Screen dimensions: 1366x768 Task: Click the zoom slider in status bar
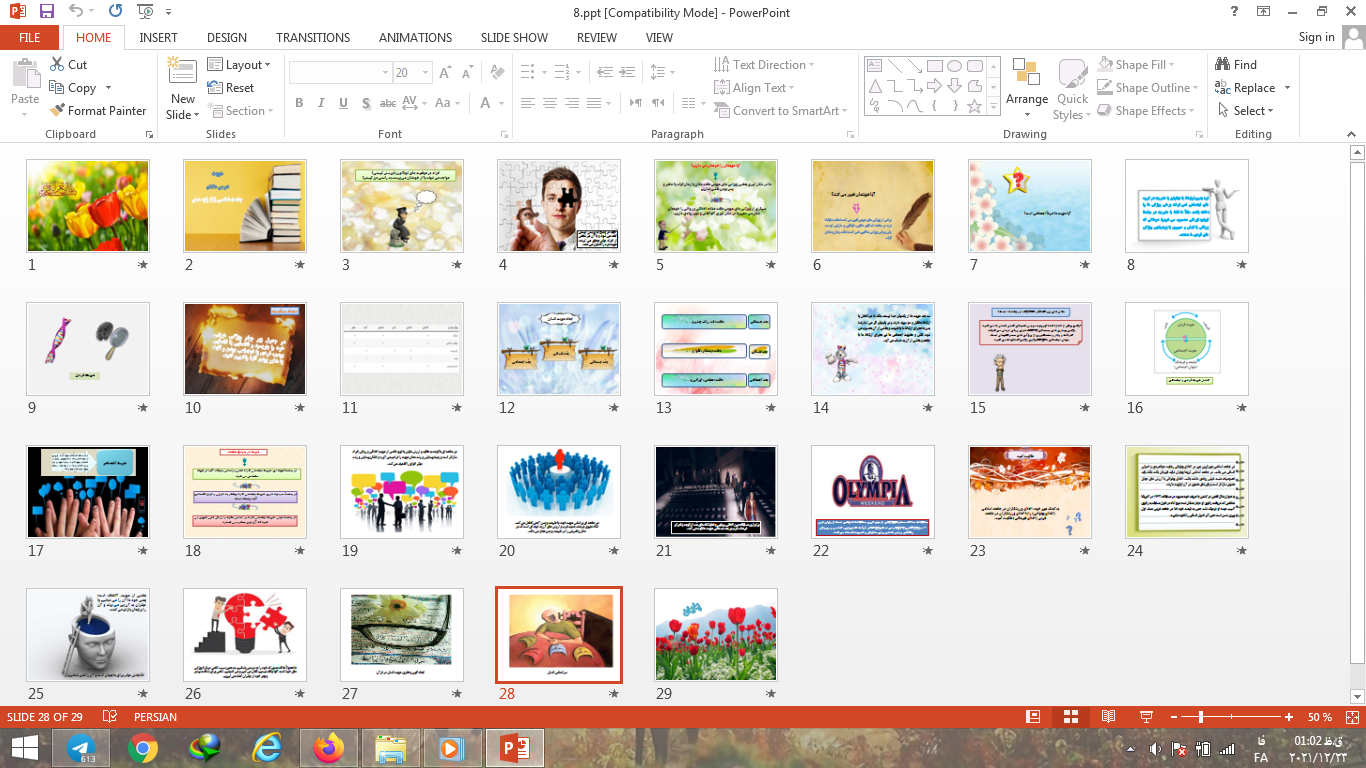tap(1201, 717)
